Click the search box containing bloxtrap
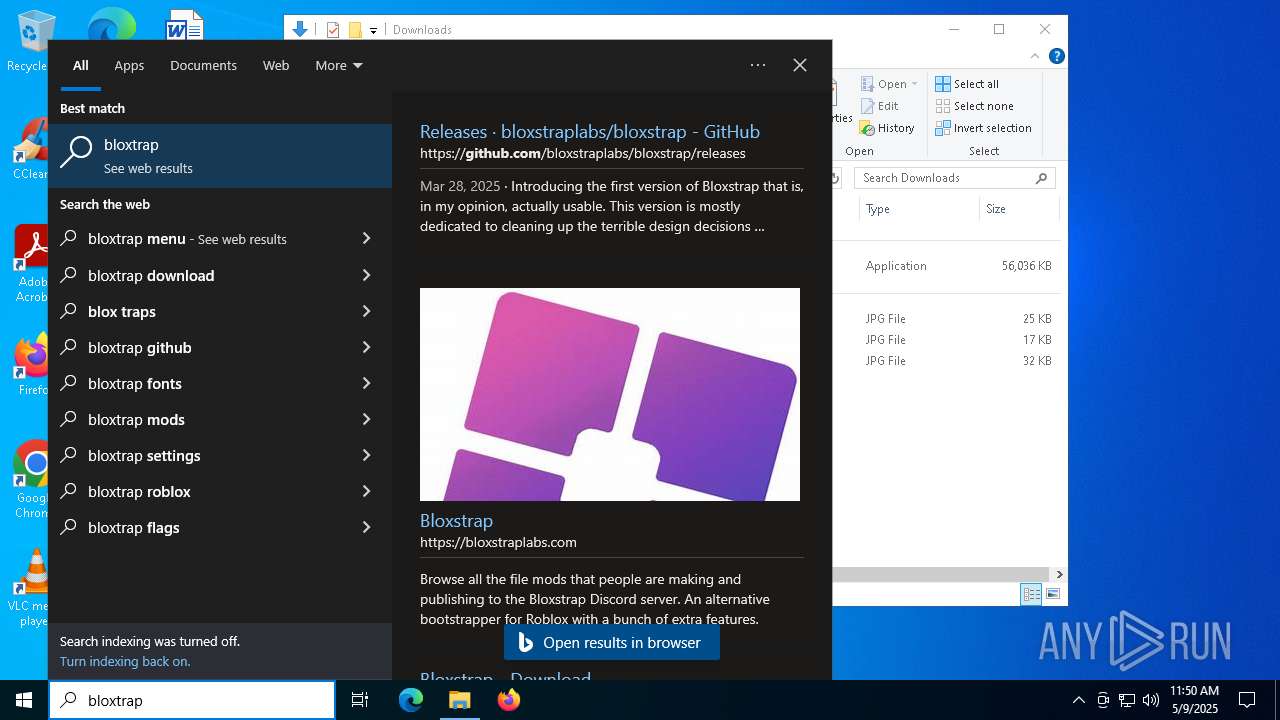This screenshot has width=1280, height=720. [x=192, y=700]
